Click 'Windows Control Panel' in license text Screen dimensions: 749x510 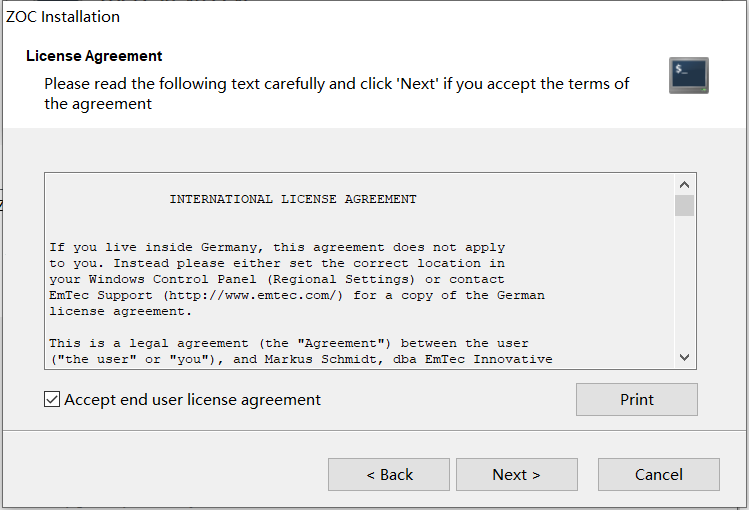[x=172, y=279]
